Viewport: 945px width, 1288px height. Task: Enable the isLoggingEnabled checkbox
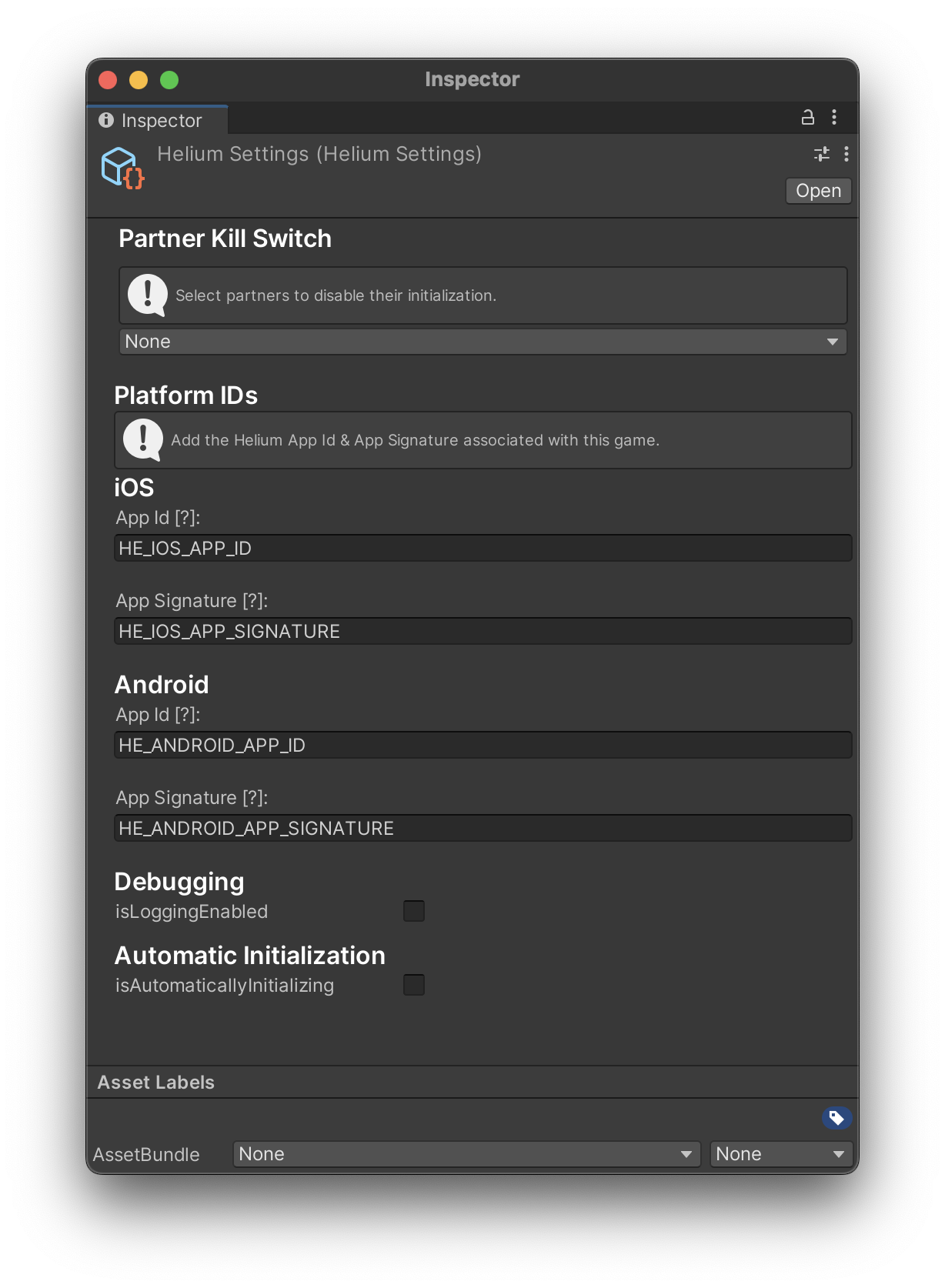click(x=414, y=911)
